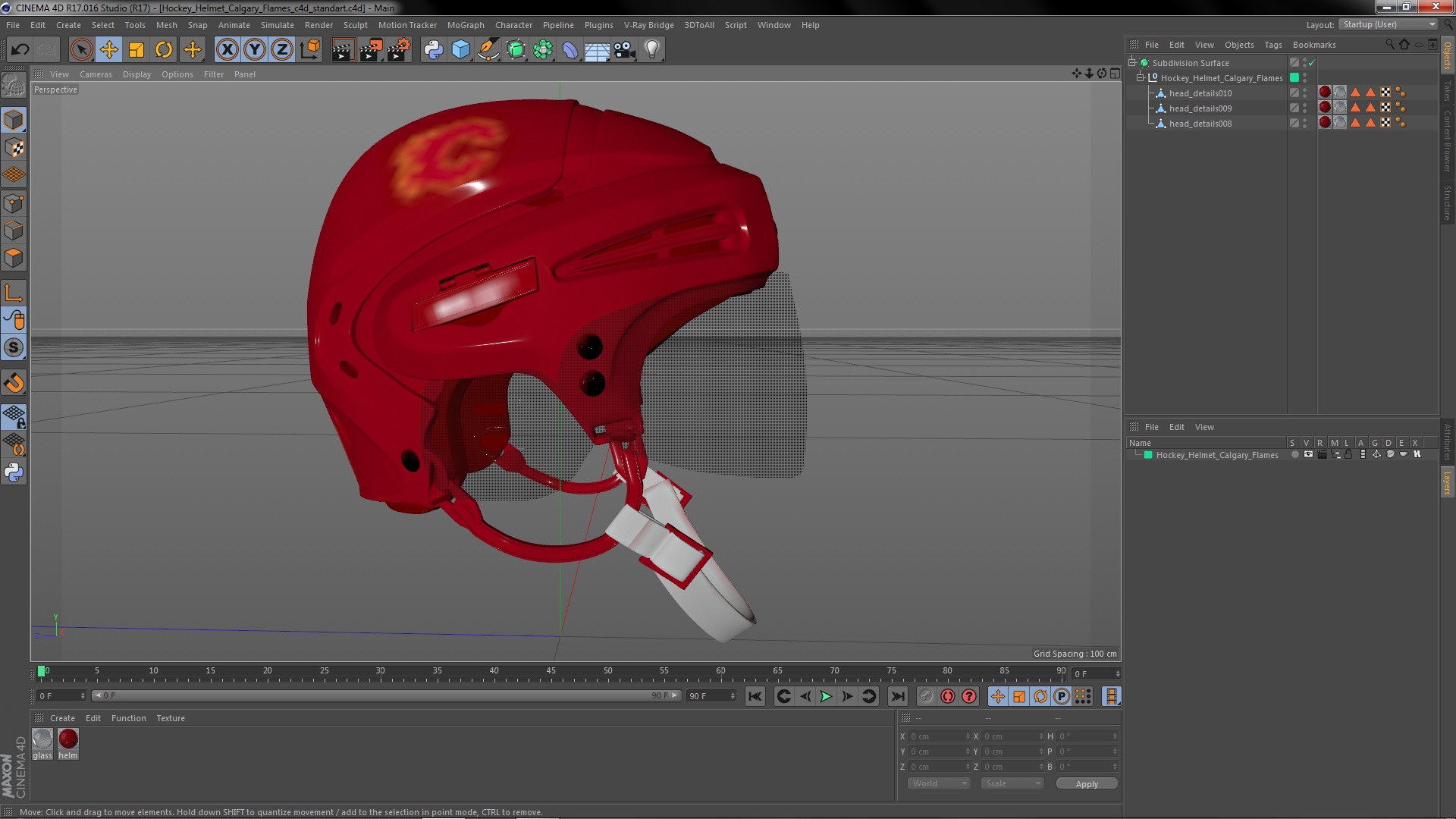Collapse the Subdivision Surface tree node
The image size is (1456, 819).
1132,62
